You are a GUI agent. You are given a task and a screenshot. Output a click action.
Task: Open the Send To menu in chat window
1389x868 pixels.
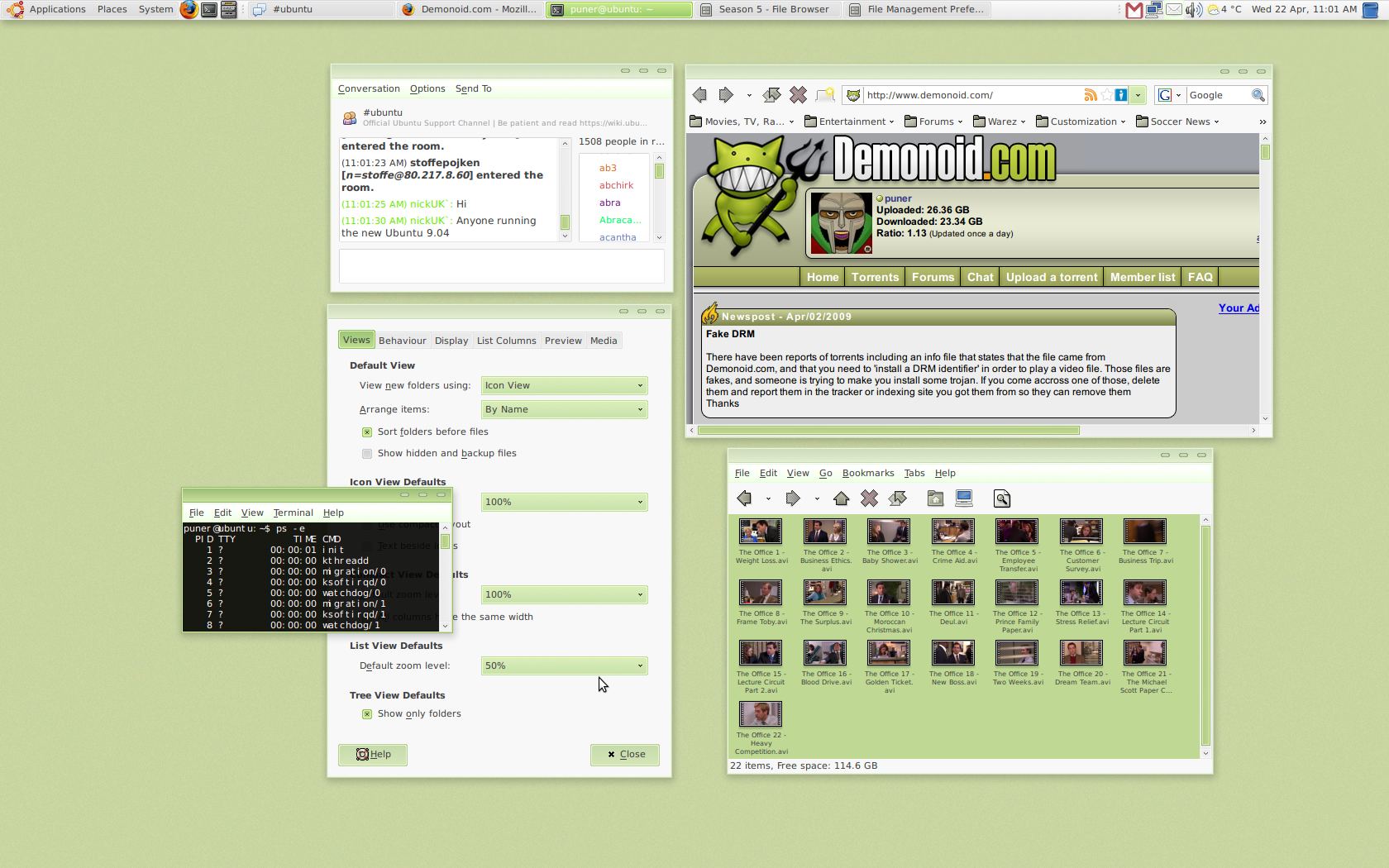tap(474, 89)
